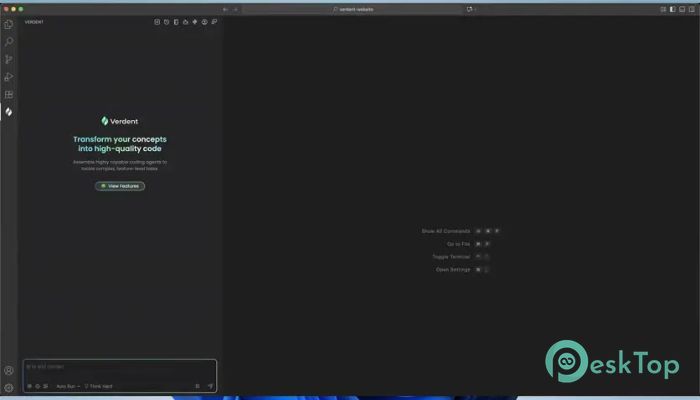
Task: Click the View Features button
Action: pyautogui.click(x=120, y=186)
